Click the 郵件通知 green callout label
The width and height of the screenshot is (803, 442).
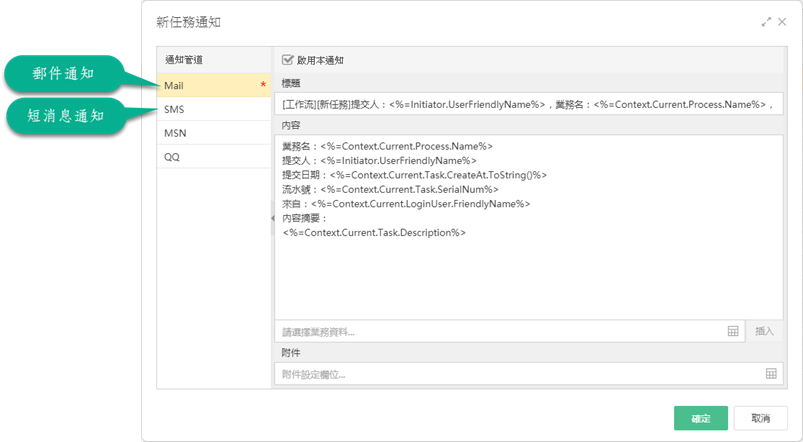click(65, 74)
